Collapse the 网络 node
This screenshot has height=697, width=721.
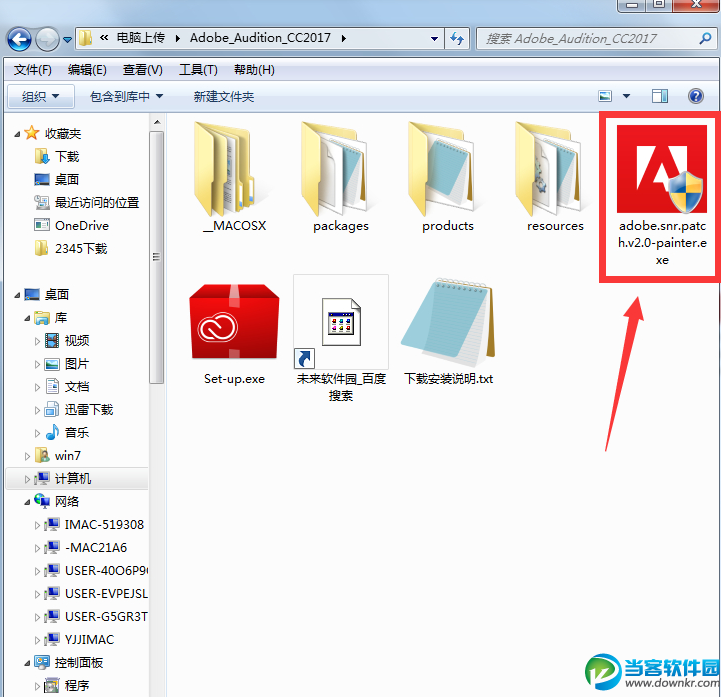tap(27, 502)
